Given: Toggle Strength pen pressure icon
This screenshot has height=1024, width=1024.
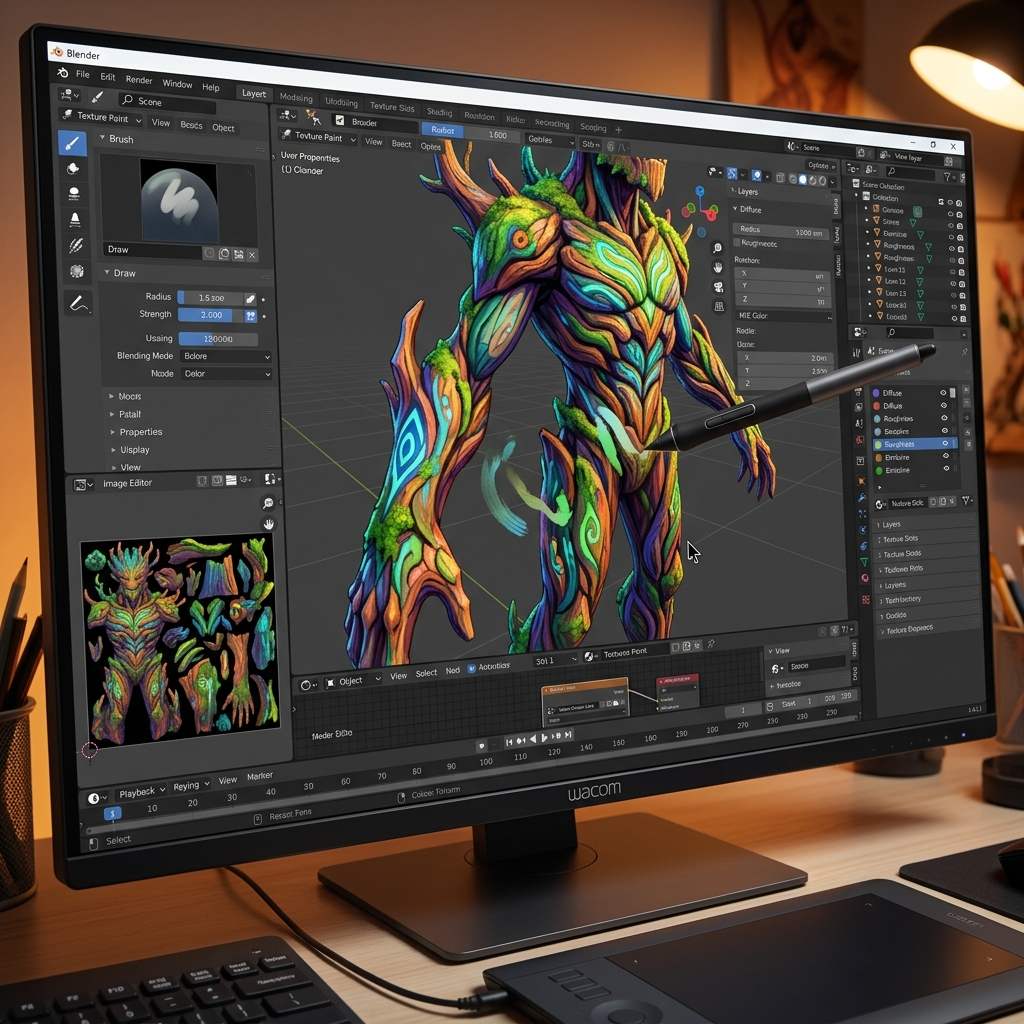Looking at the screenshot, I should [251, 316].
